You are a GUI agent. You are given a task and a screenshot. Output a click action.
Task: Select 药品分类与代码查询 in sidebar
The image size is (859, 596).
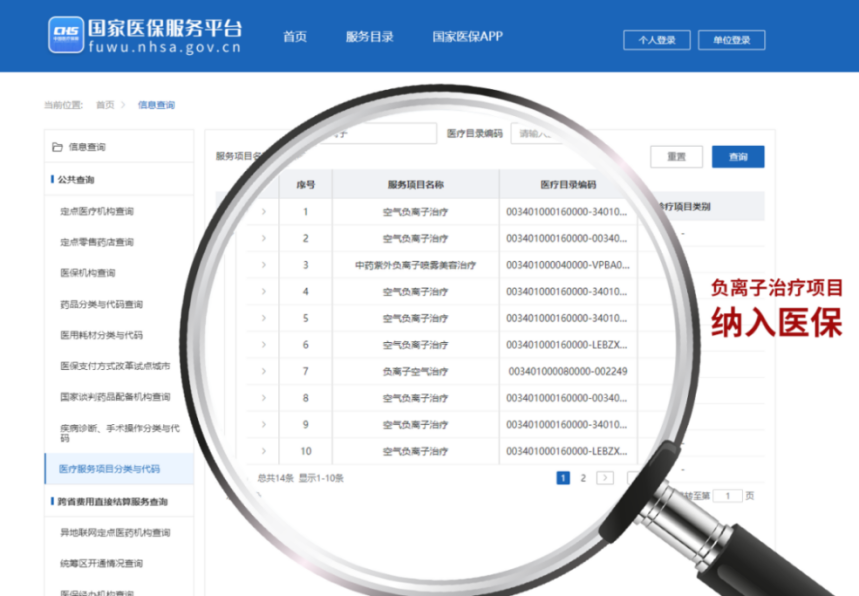(101, 304)
